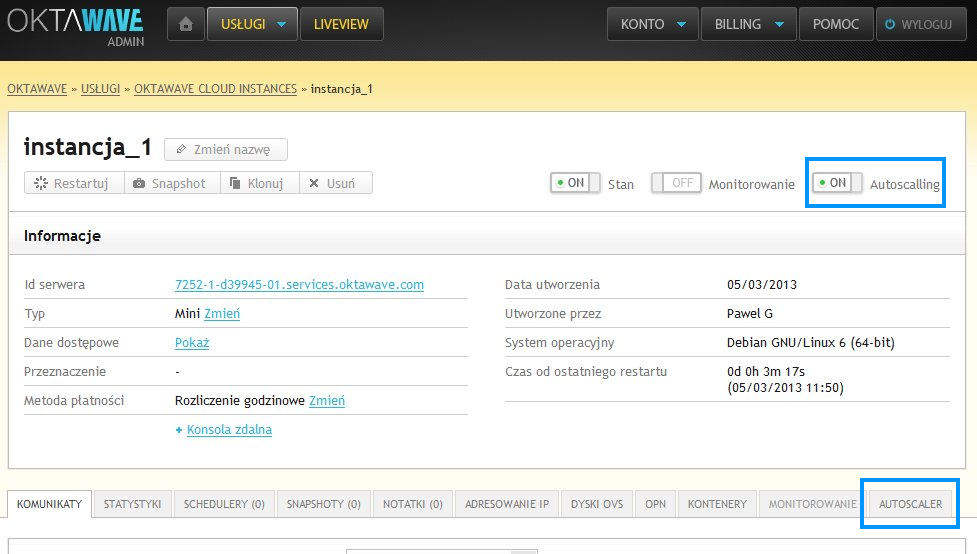Viewport: 977px width, 554px height.
Task: Switch to the KONTENERY tab
Action: pyautogui.click(x=717, y=504)
